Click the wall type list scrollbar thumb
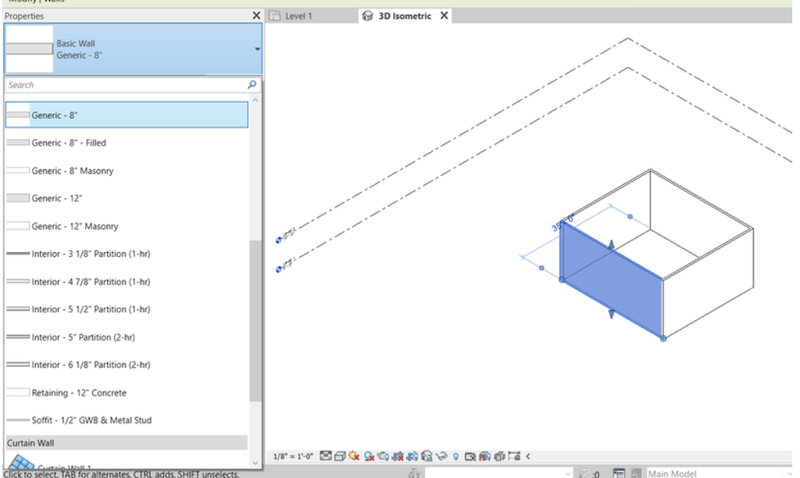Viewport: 800px width, 478px height. pyautogui.click(x=255, y=321)
